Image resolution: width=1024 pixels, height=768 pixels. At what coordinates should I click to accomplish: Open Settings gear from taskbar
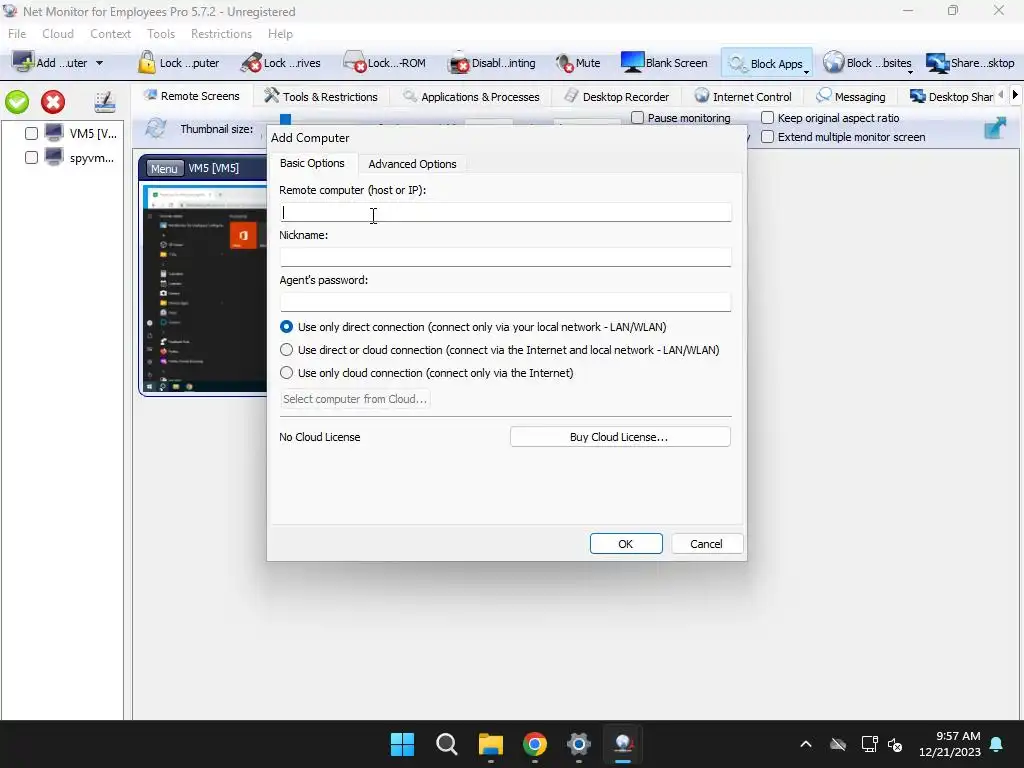[x=579, y=744]
